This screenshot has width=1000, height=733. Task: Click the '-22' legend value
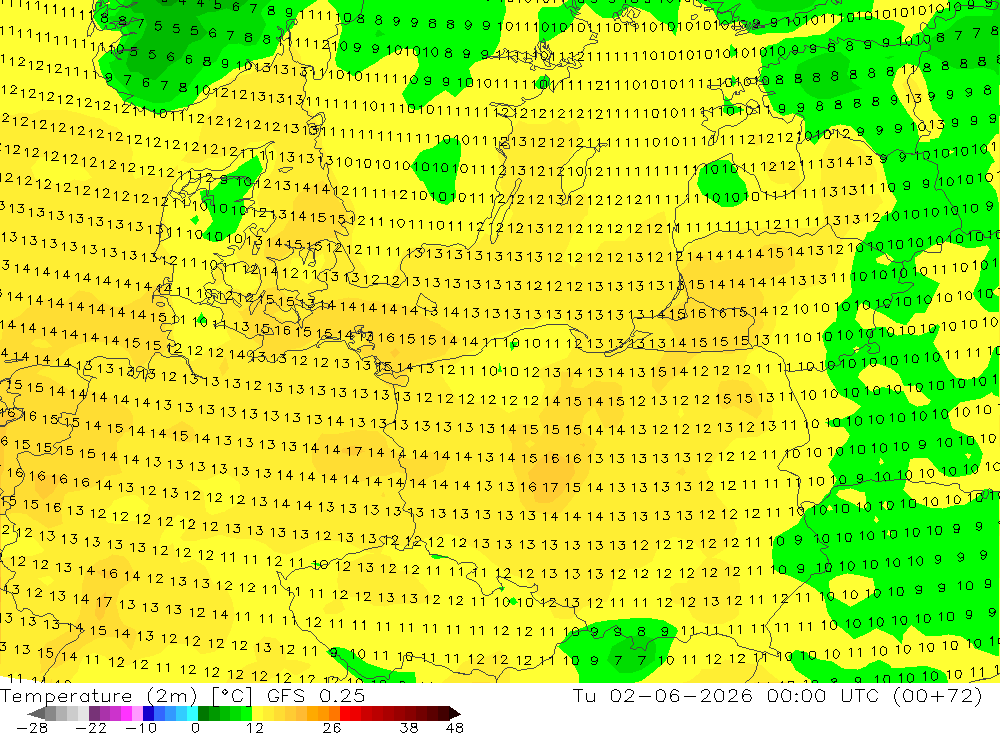click(90, 727)
